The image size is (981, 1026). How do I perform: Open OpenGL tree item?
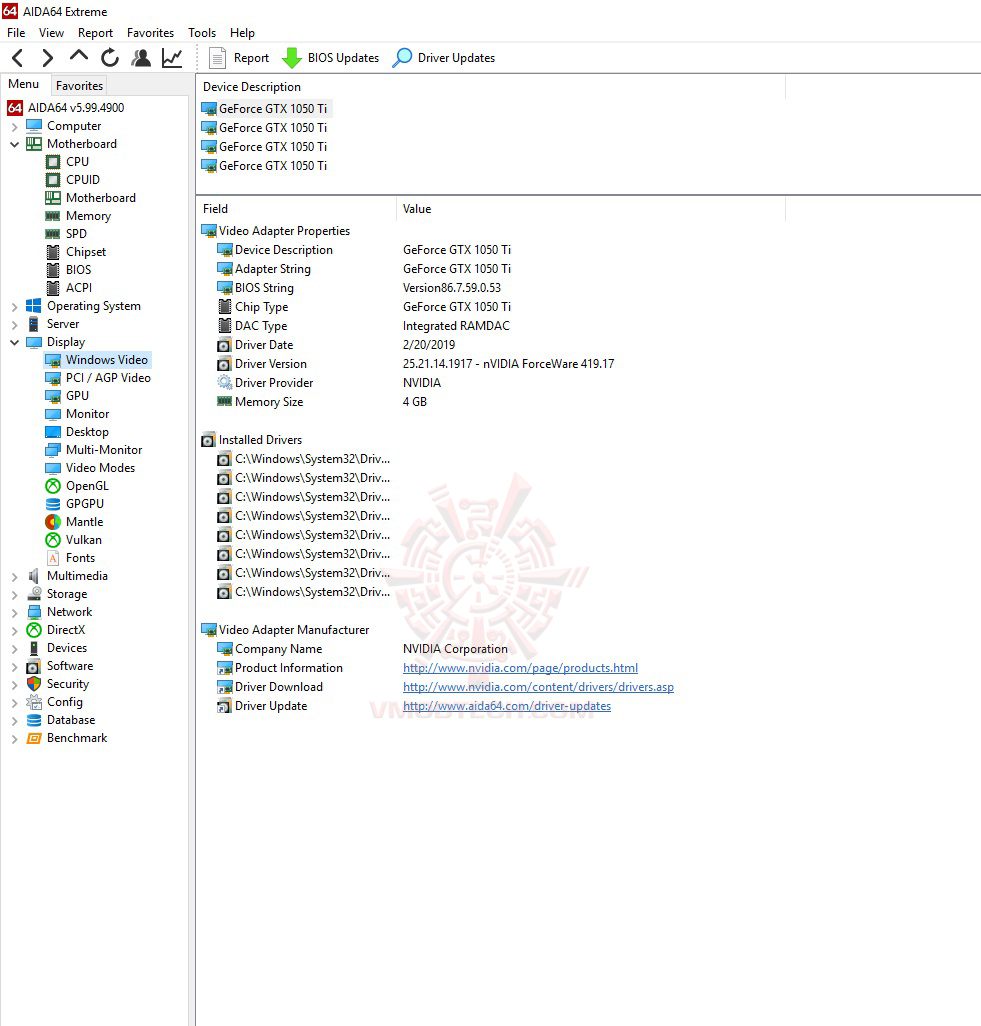click(87, 486)
